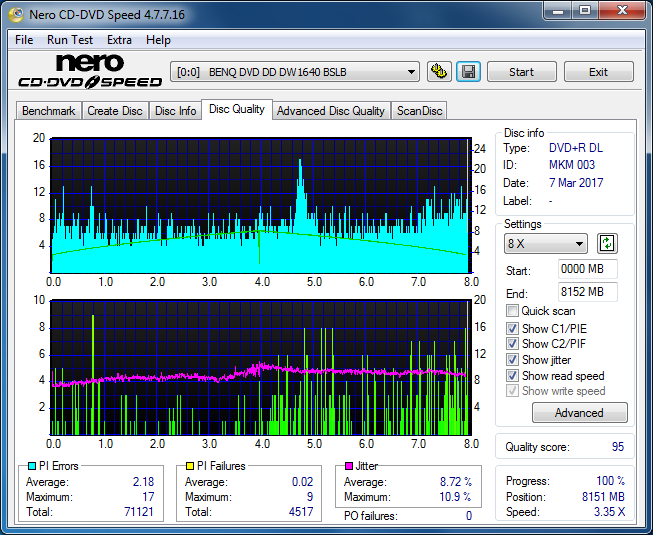Open the drive options icon button
Screen dimensions: 653x535
439,72
